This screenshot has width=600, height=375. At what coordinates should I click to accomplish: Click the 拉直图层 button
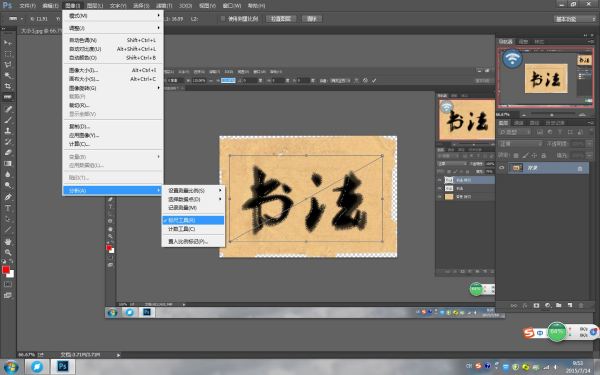(281, 18)
